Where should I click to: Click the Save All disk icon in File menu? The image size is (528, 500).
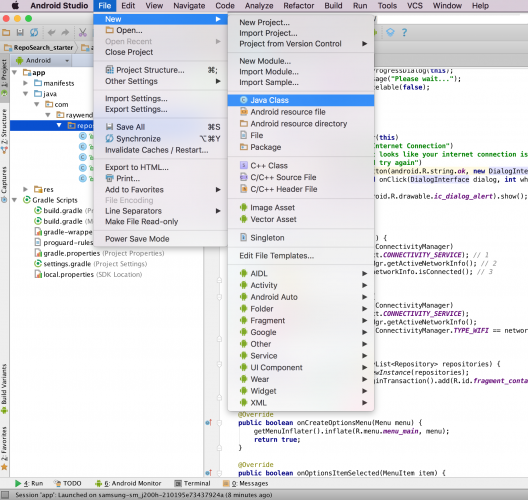point(109,127)
